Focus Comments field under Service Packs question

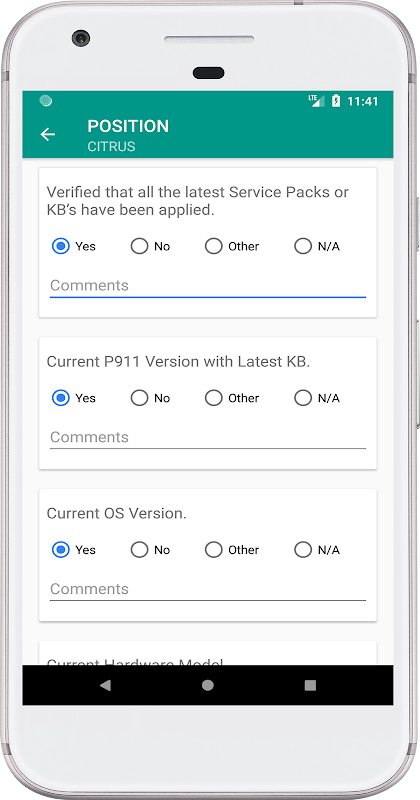point(208,286)
